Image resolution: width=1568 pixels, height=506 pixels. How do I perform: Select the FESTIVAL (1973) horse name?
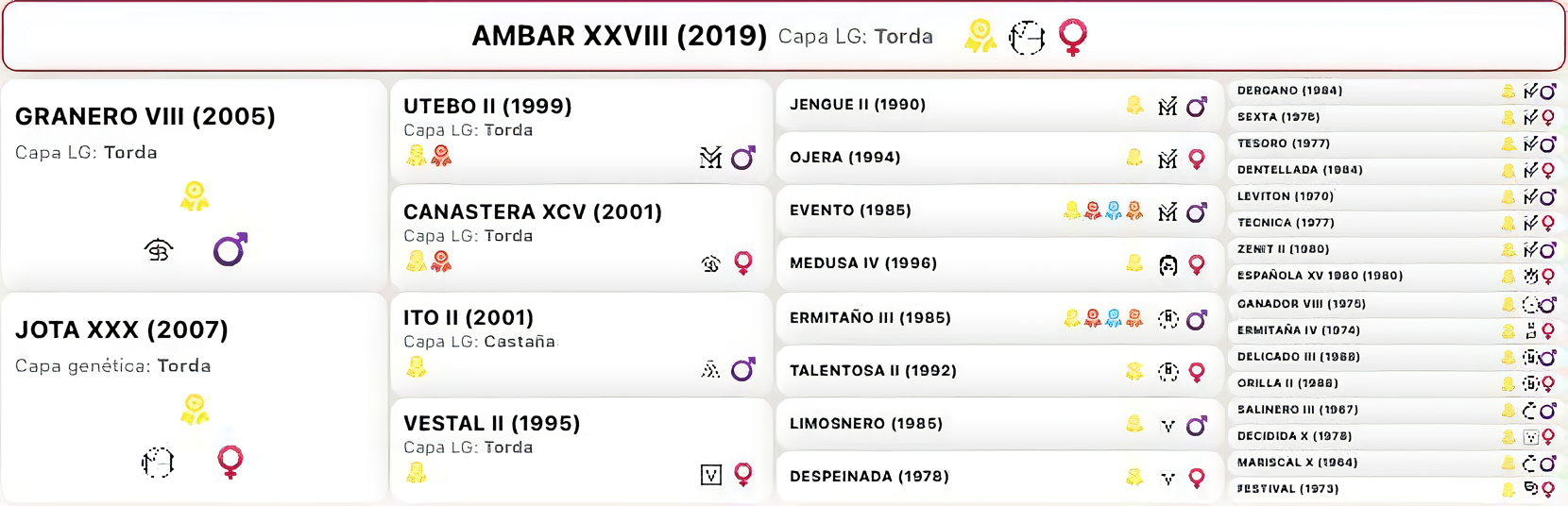[x=1287, y=489]
